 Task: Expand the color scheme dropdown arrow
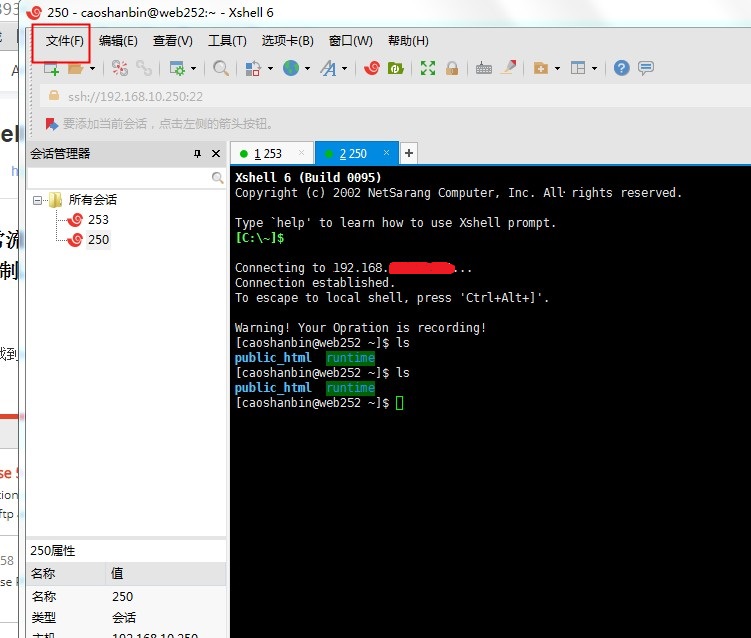(270, 68)
